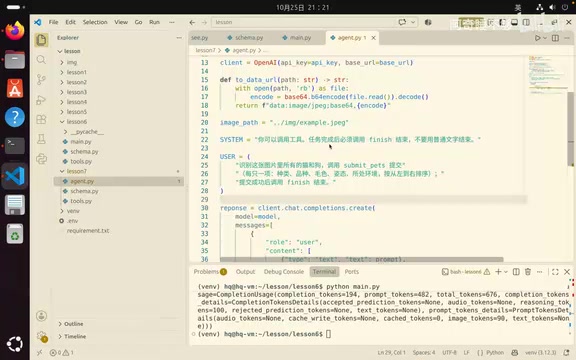Open the Run menu
This screenshot has height=360, width=576.
click(x=155, y=22)
